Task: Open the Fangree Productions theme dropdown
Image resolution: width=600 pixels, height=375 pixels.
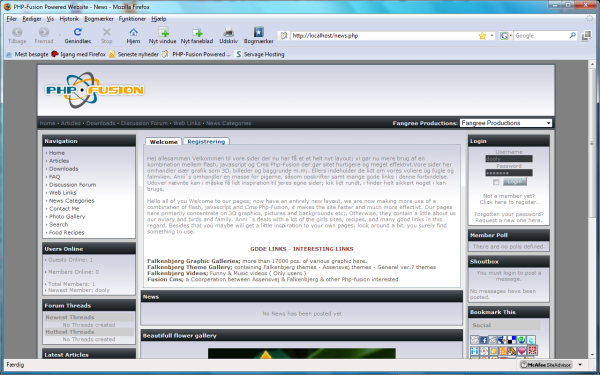Action: click(506, 123)
